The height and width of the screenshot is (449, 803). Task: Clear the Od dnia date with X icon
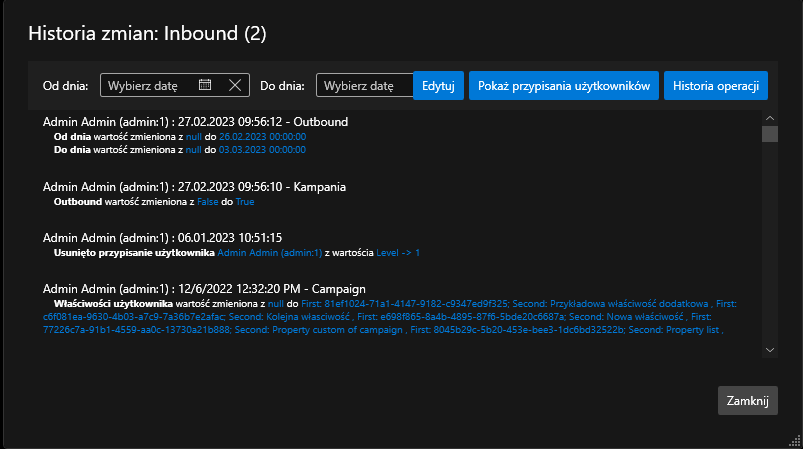[x=235, y=85]
